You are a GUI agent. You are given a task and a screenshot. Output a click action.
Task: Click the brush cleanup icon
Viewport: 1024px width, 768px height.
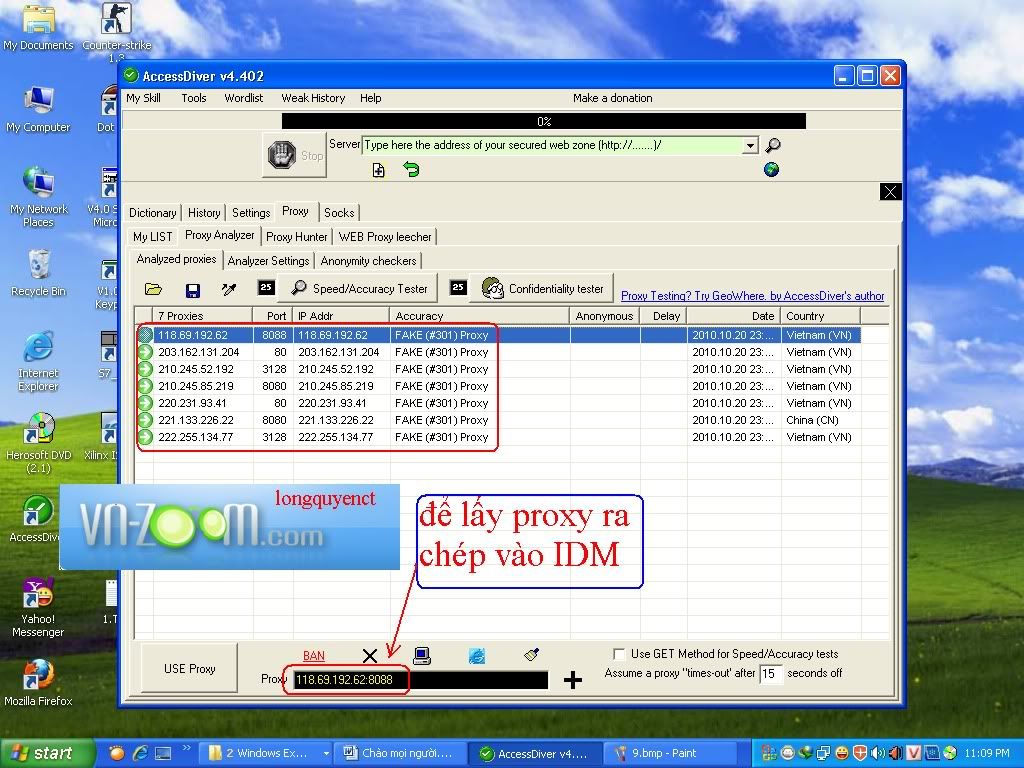[532, 654]
